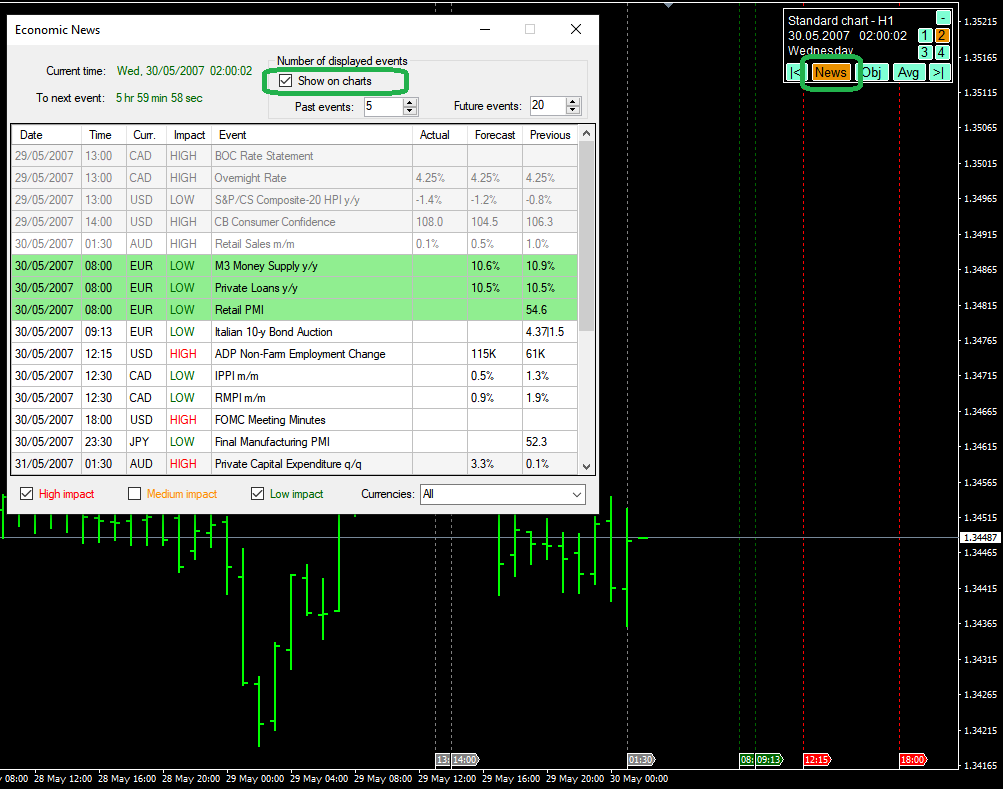Click the Future events number field

click(548, 106)
